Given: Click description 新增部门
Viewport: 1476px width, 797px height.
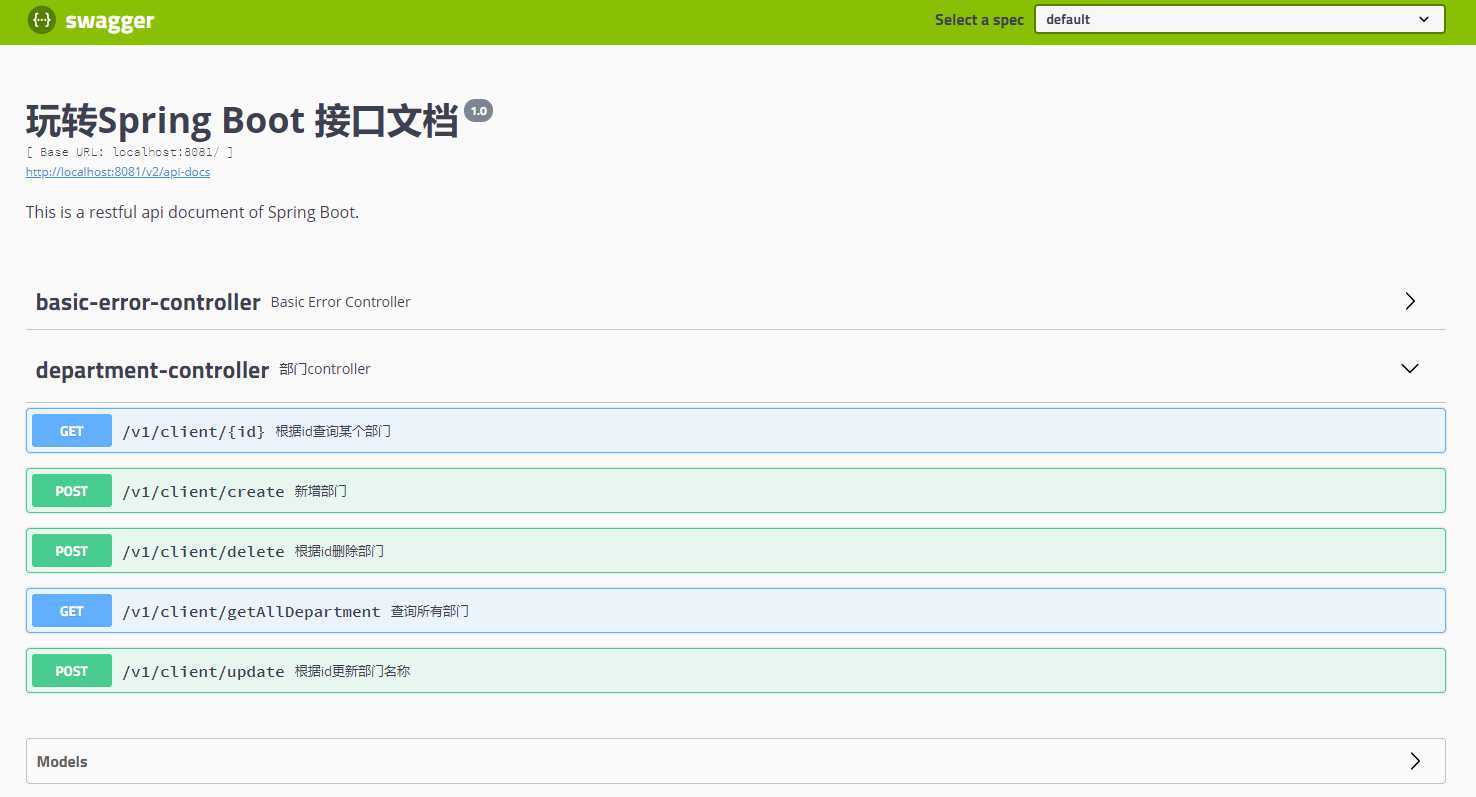Looking at the screenshot, I should point(321,491).
